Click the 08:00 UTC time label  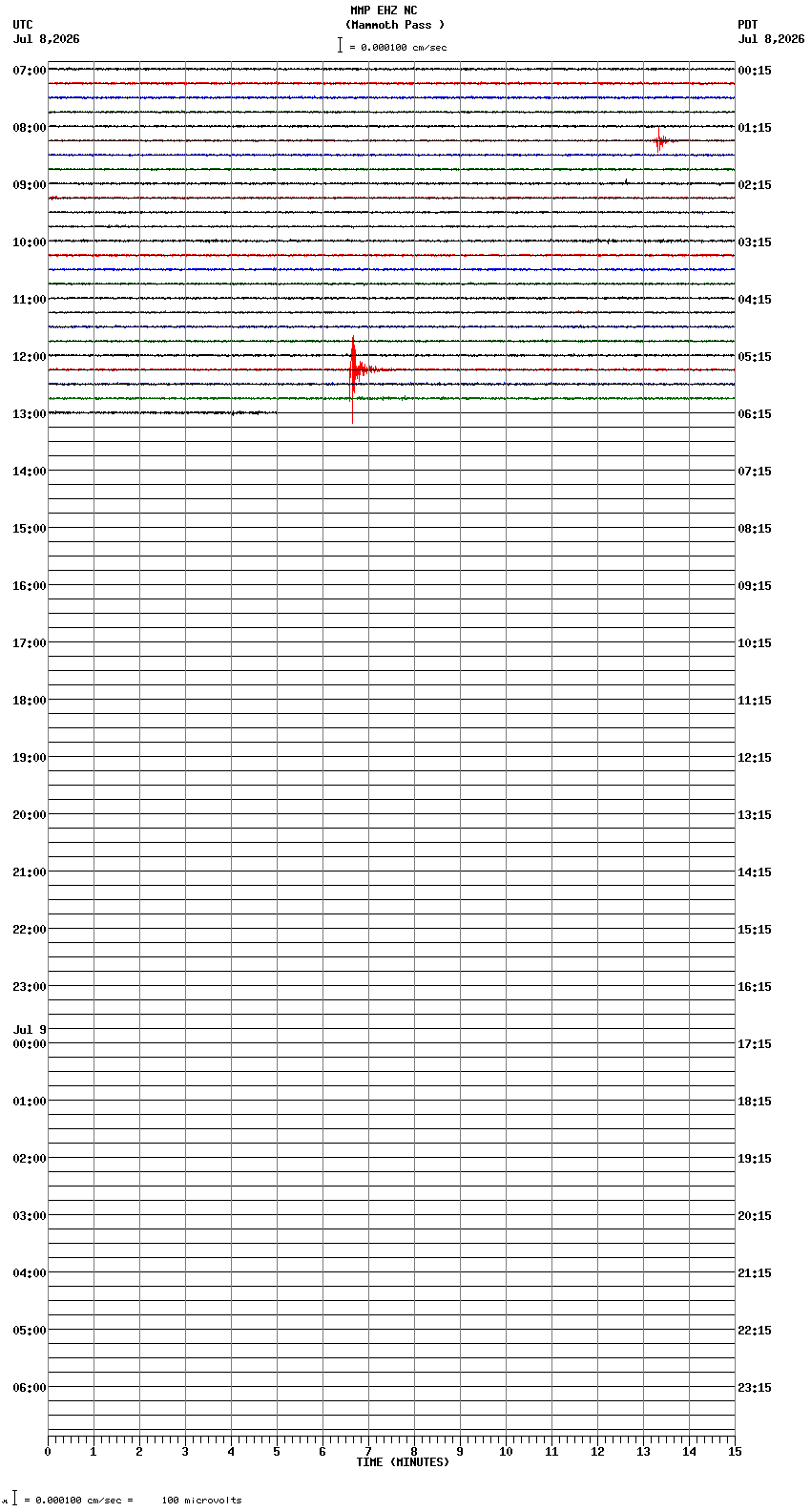[x=30, y=128]
